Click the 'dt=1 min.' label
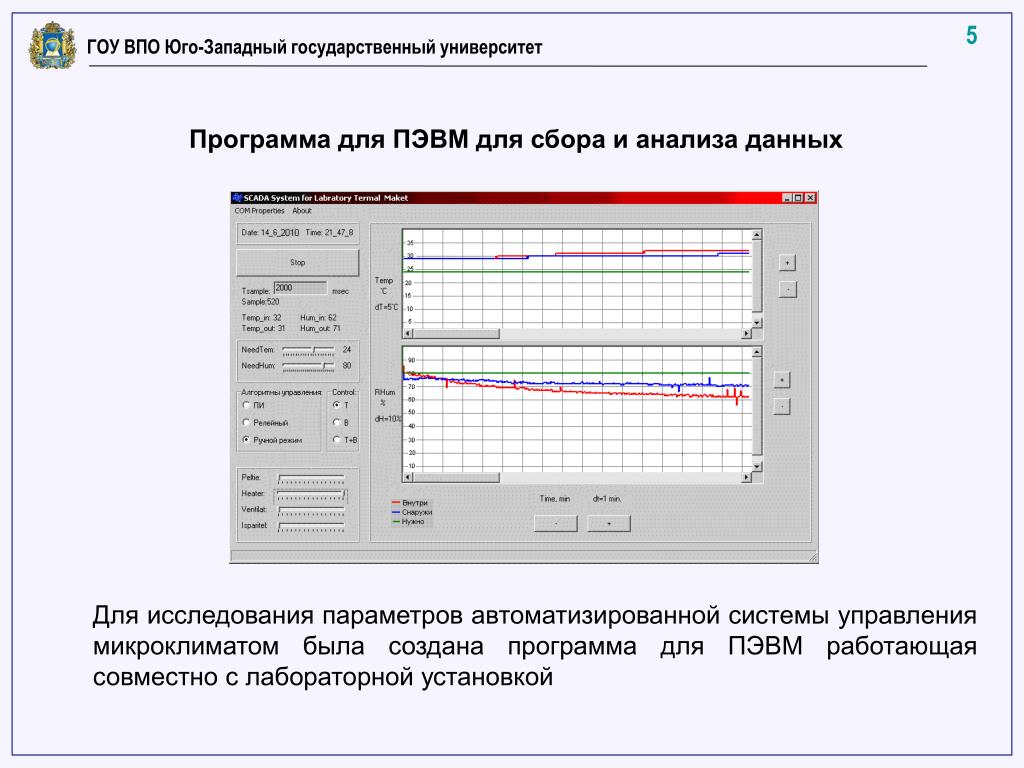This screenshot has height=768, width=1024. (607, 499)
